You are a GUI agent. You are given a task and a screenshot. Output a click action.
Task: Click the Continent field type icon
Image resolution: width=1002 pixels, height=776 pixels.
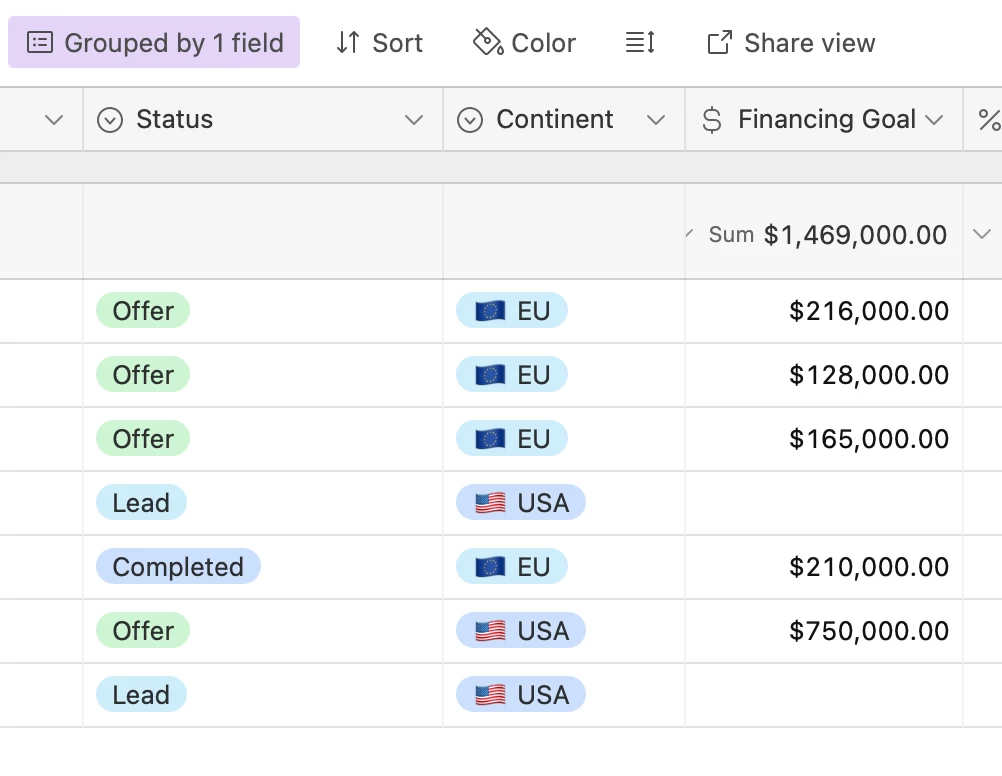coord(470,120)
